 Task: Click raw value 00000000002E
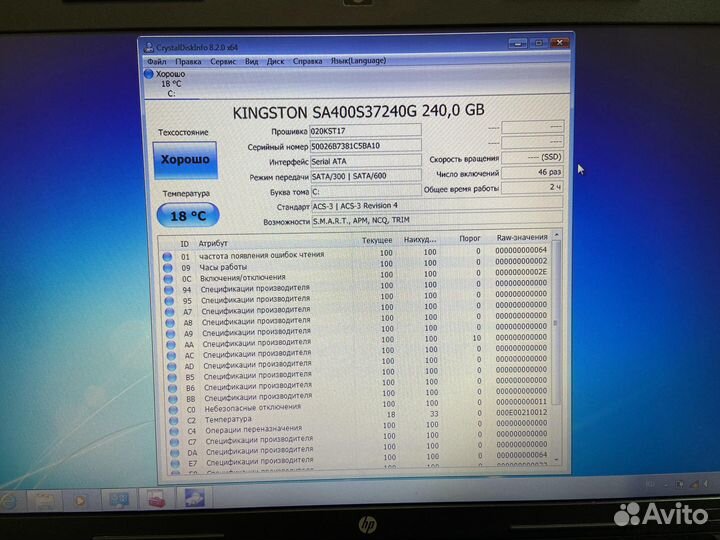[521, 272]
